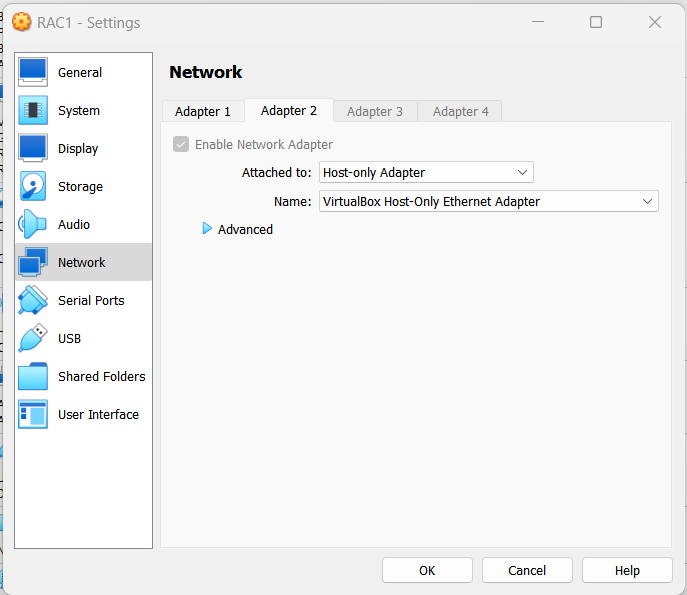The height and width of the screenshot is (595, 687).
Task: Open Help for settings dialog
Action: tap(627, 570)
